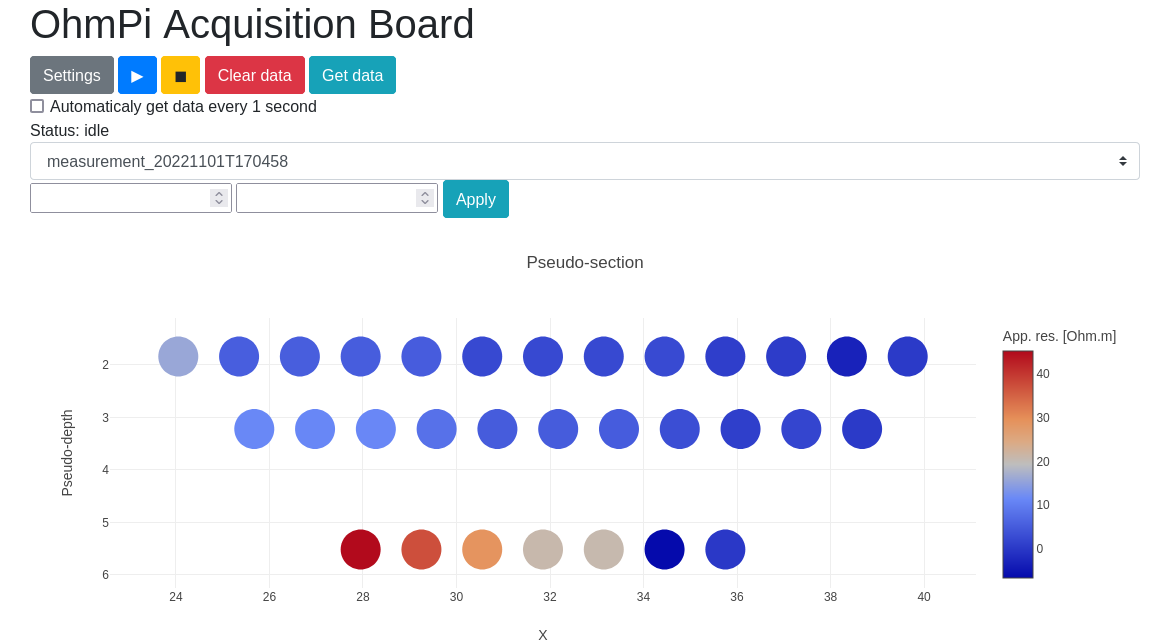Click the Get data button
This screenshot has height=644, width=1159.
(x=352, y=75)
